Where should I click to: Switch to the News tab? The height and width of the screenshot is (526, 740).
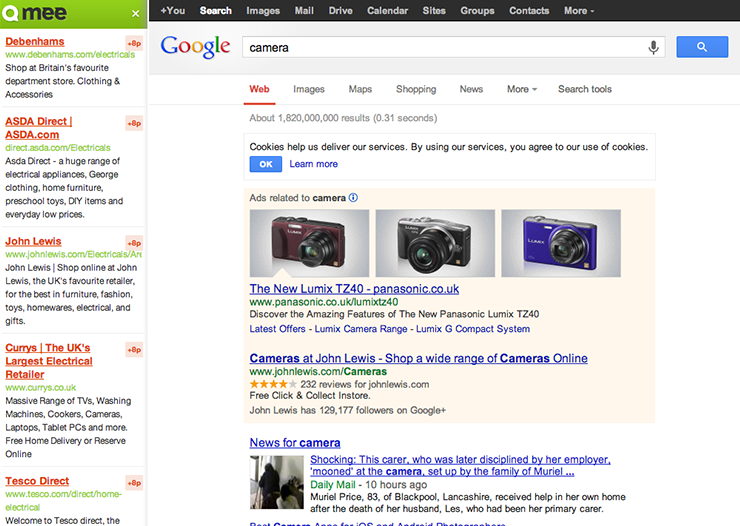point(471,89)
